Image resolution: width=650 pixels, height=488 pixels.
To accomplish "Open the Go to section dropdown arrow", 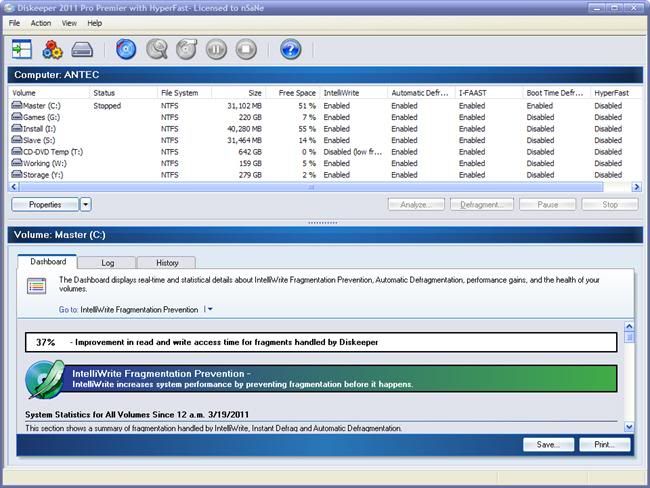I will [x=210, y=309].
